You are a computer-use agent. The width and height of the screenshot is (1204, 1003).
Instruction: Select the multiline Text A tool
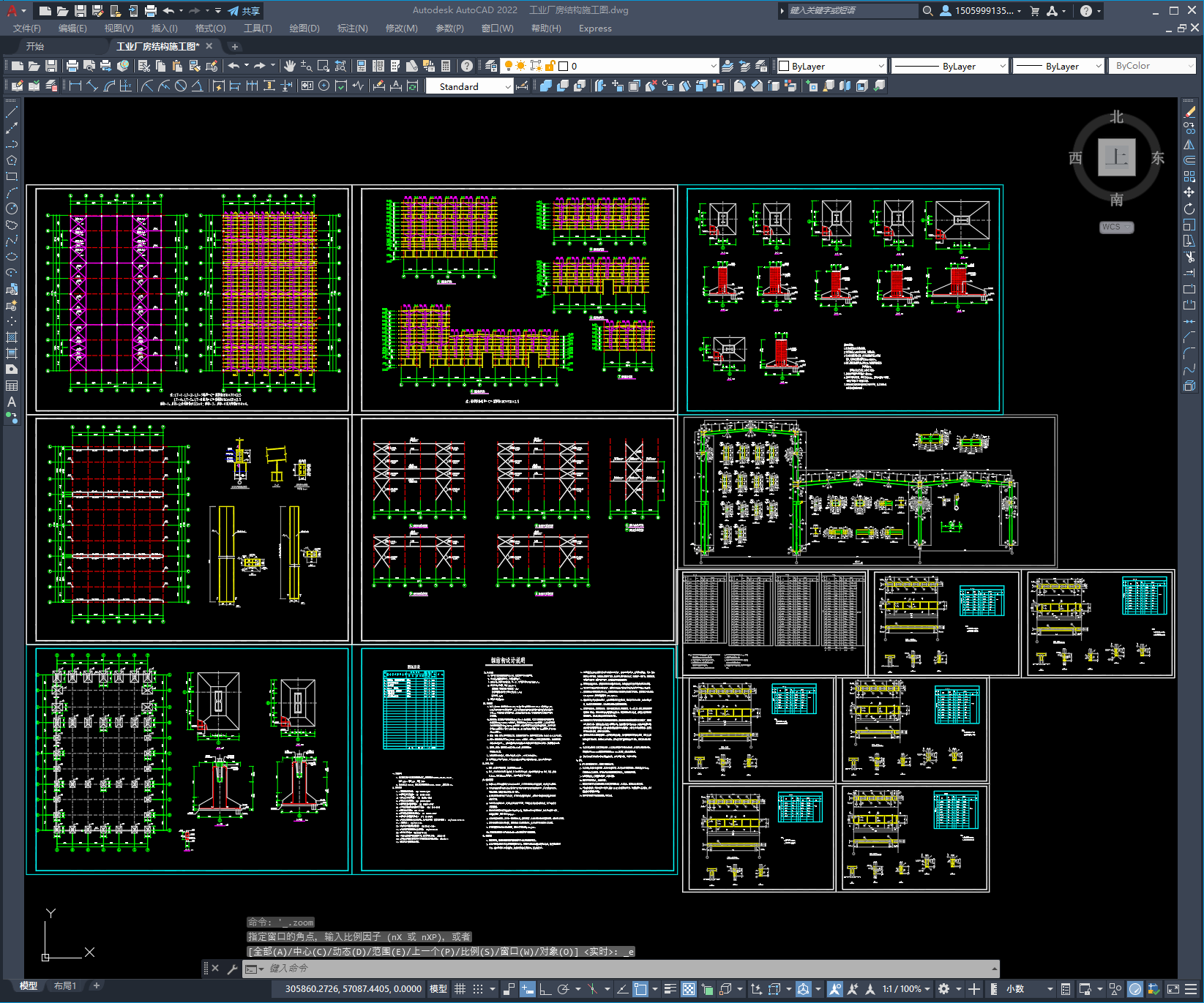tap(12, 402)
